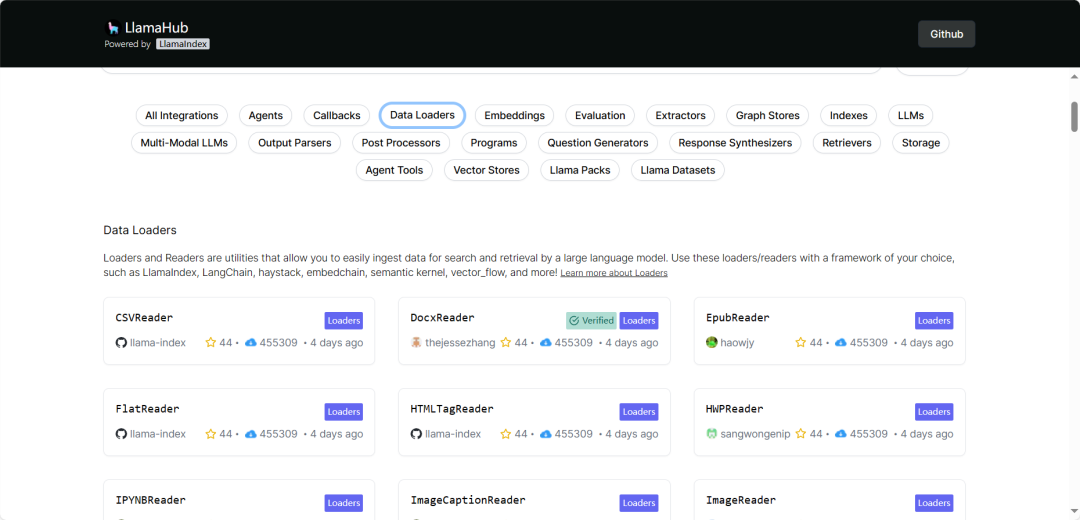Click download cloud icon on EpubReader card

[840, 342]
